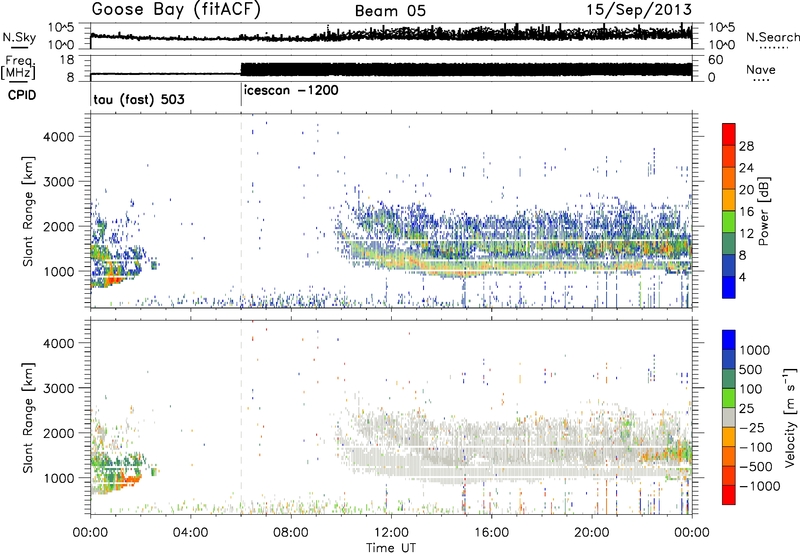Click the "N.Search" legend label
The width and height of the screenshot is (800, 554).
tap(772, 37)
